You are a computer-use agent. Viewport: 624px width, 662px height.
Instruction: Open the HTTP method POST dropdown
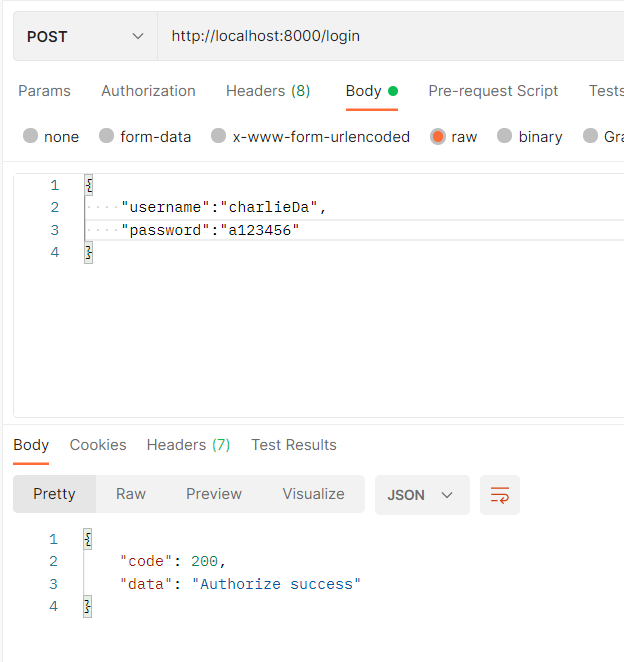pos(85,37)
